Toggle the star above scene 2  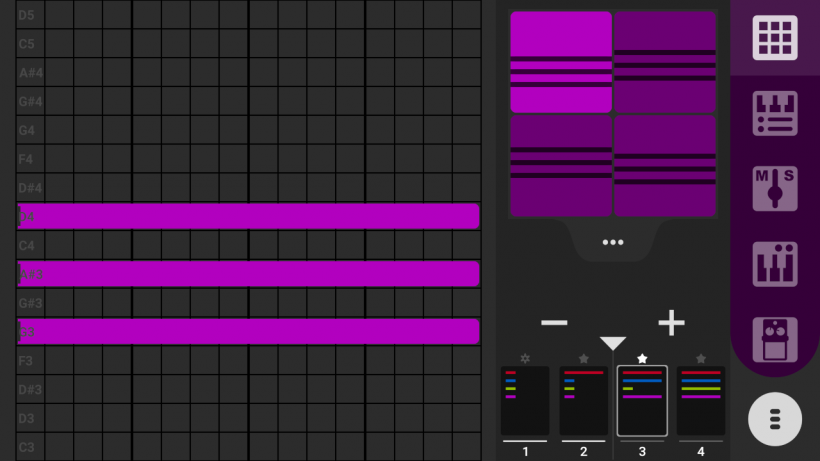pyautogui.click(x=584, y=358)
